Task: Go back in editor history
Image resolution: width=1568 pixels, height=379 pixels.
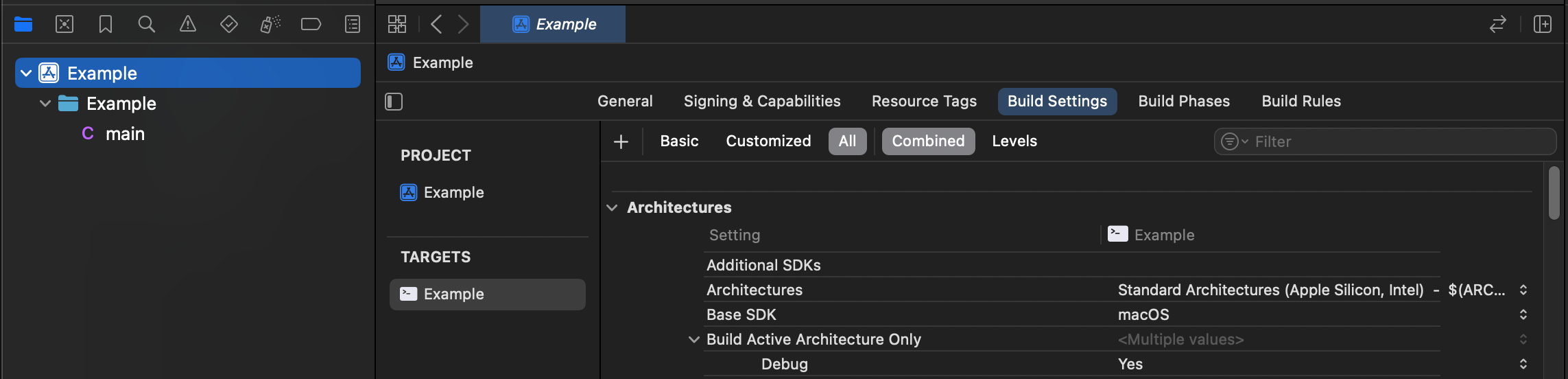Action: (436, 25)
